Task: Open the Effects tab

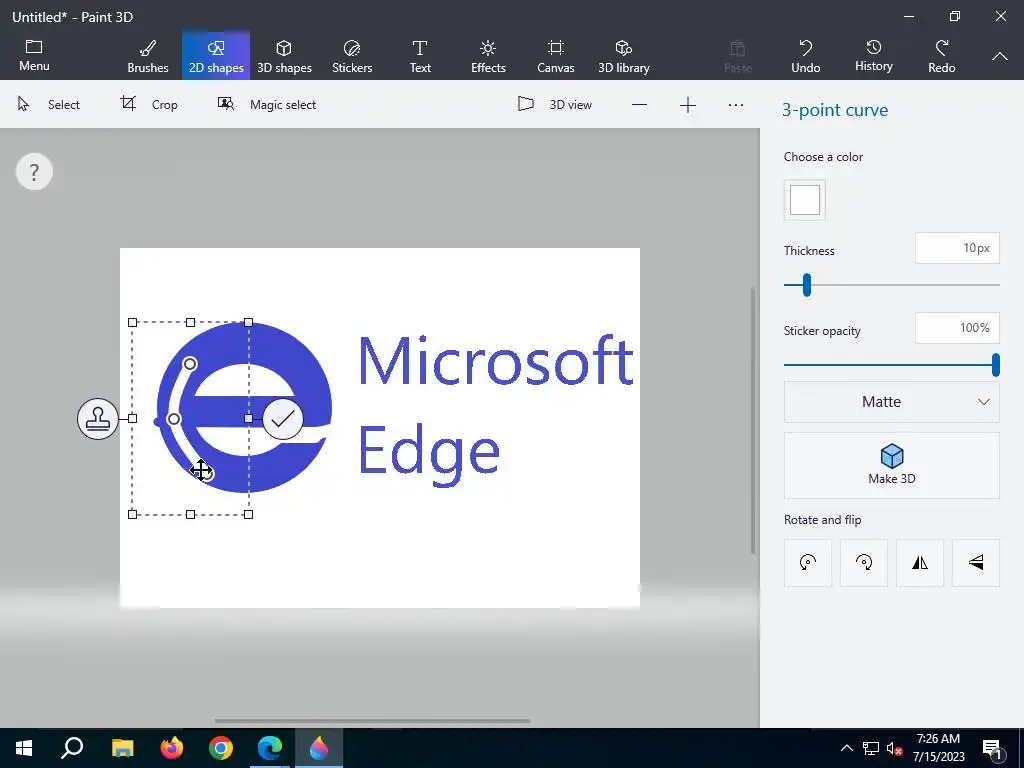Action: point(488,57)
